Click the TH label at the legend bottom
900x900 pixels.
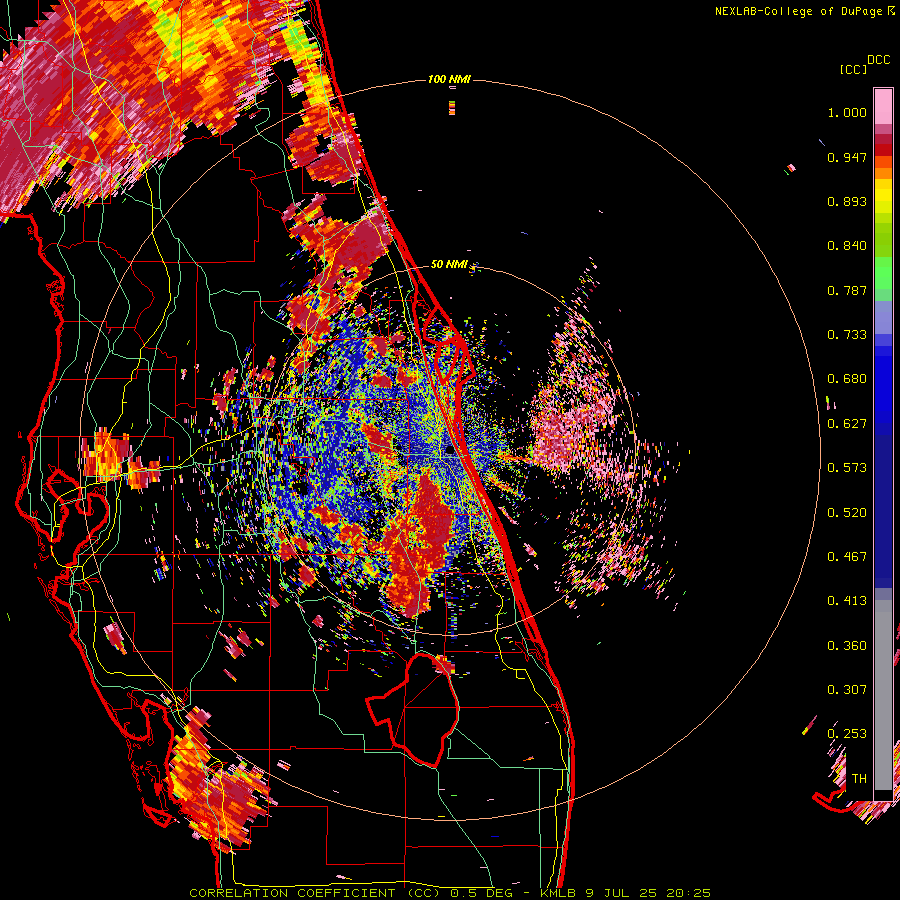859,779
